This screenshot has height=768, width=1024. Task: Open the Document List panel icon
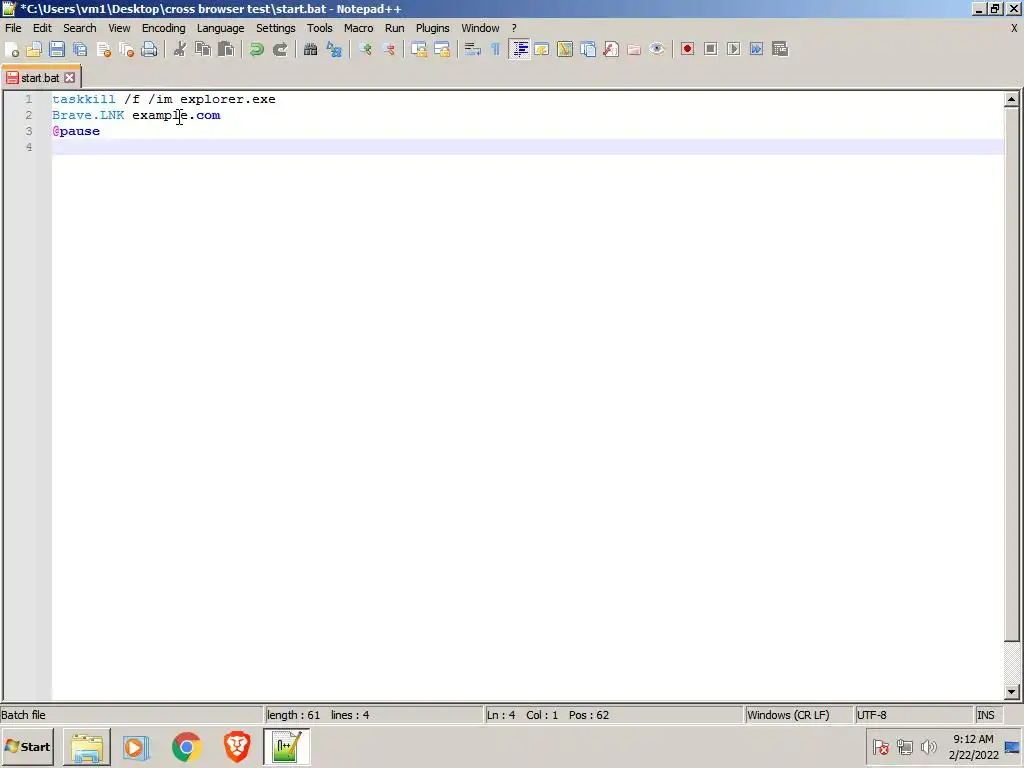[588, 50]
